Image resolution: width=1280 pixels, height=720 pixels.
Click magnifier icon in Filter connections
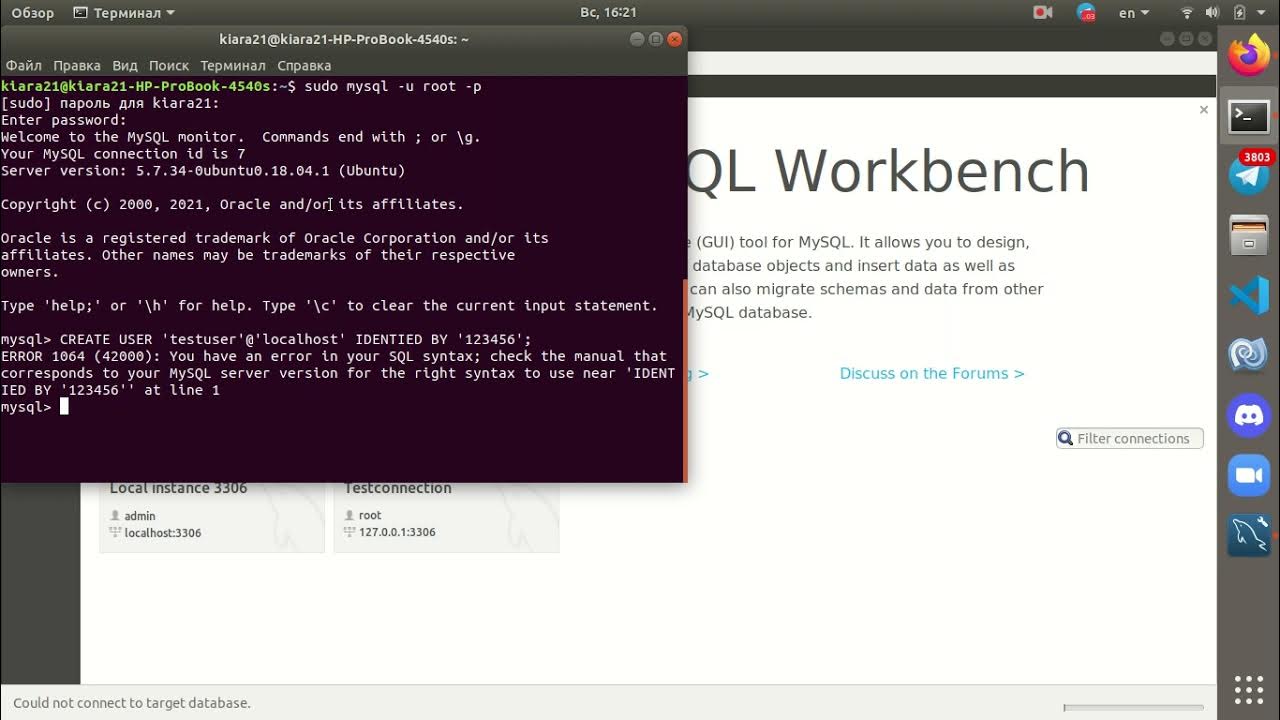(x=1066, y=438)
